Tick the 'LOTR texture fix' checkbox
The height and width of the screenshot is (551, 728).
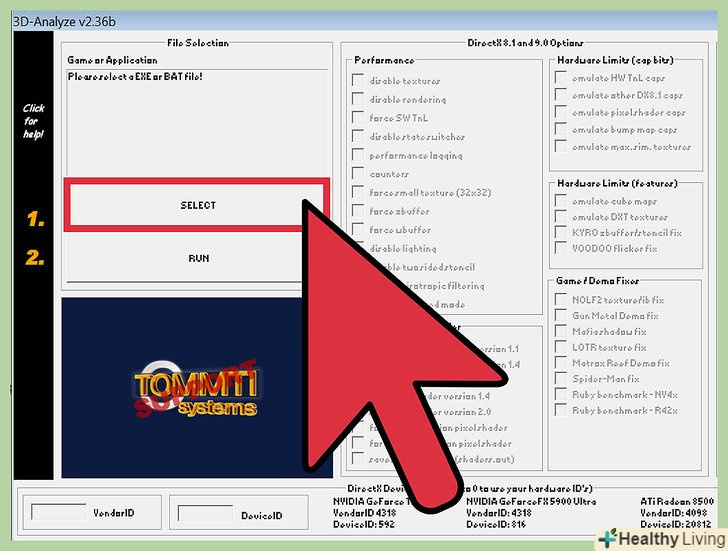561,347
